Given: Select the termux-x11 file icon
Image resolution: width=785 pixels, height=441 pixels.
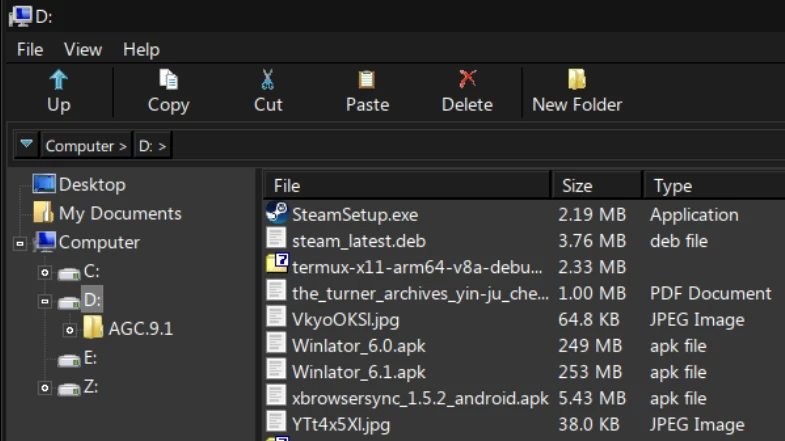Looking at the screenshot, I should (x=276, y=266).
